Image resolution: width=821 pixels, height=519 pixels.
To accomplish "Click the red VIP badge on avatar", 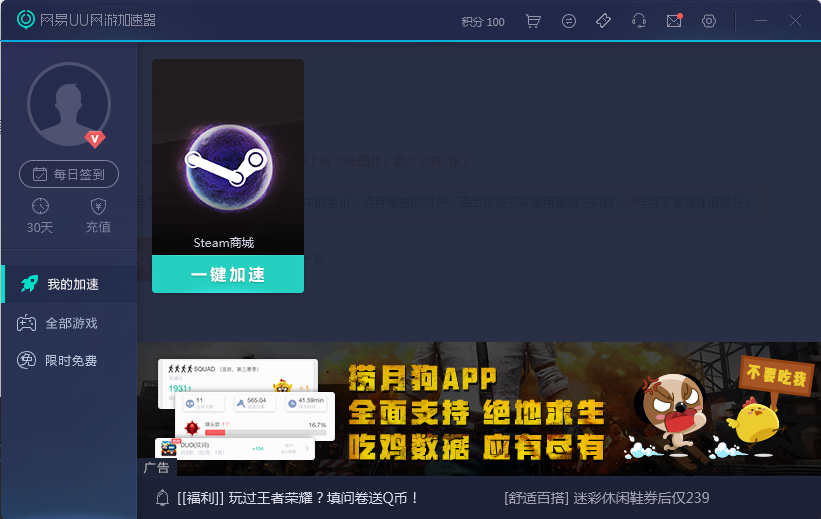I will click(x=95, y=139).
